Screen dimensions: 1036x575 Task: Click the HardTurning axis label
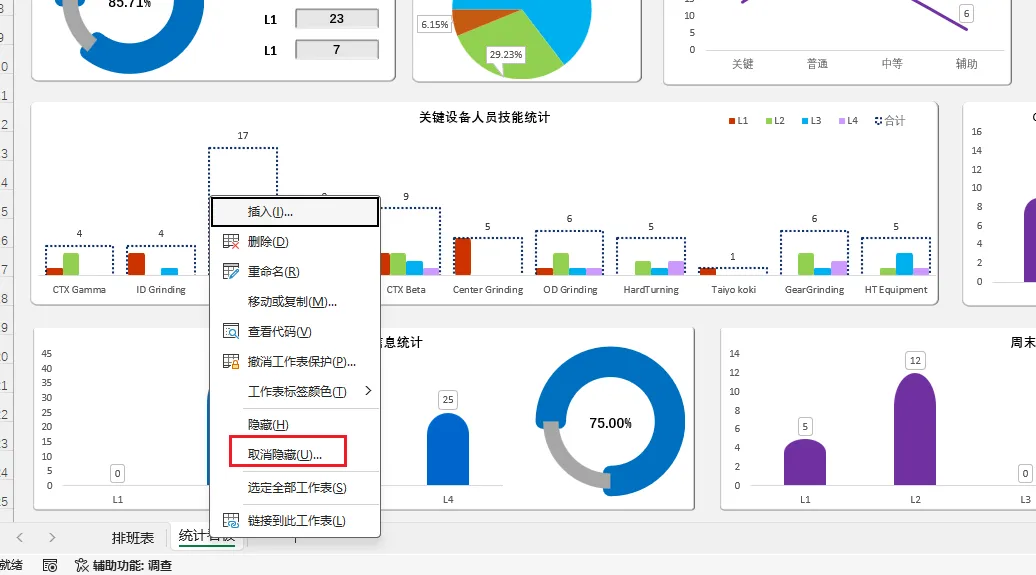651,289
